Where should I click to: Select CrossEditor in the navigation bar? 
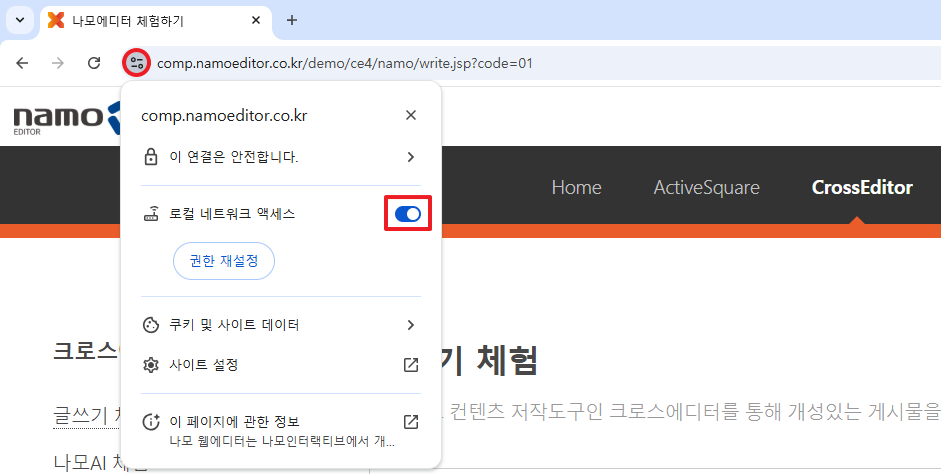[x=861, y=188]
